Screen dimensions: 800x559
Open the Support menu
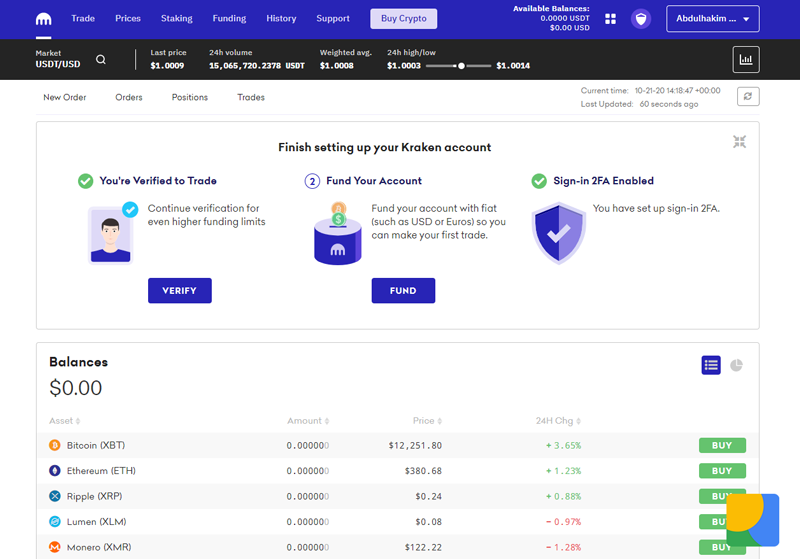[x=333, y=18]
